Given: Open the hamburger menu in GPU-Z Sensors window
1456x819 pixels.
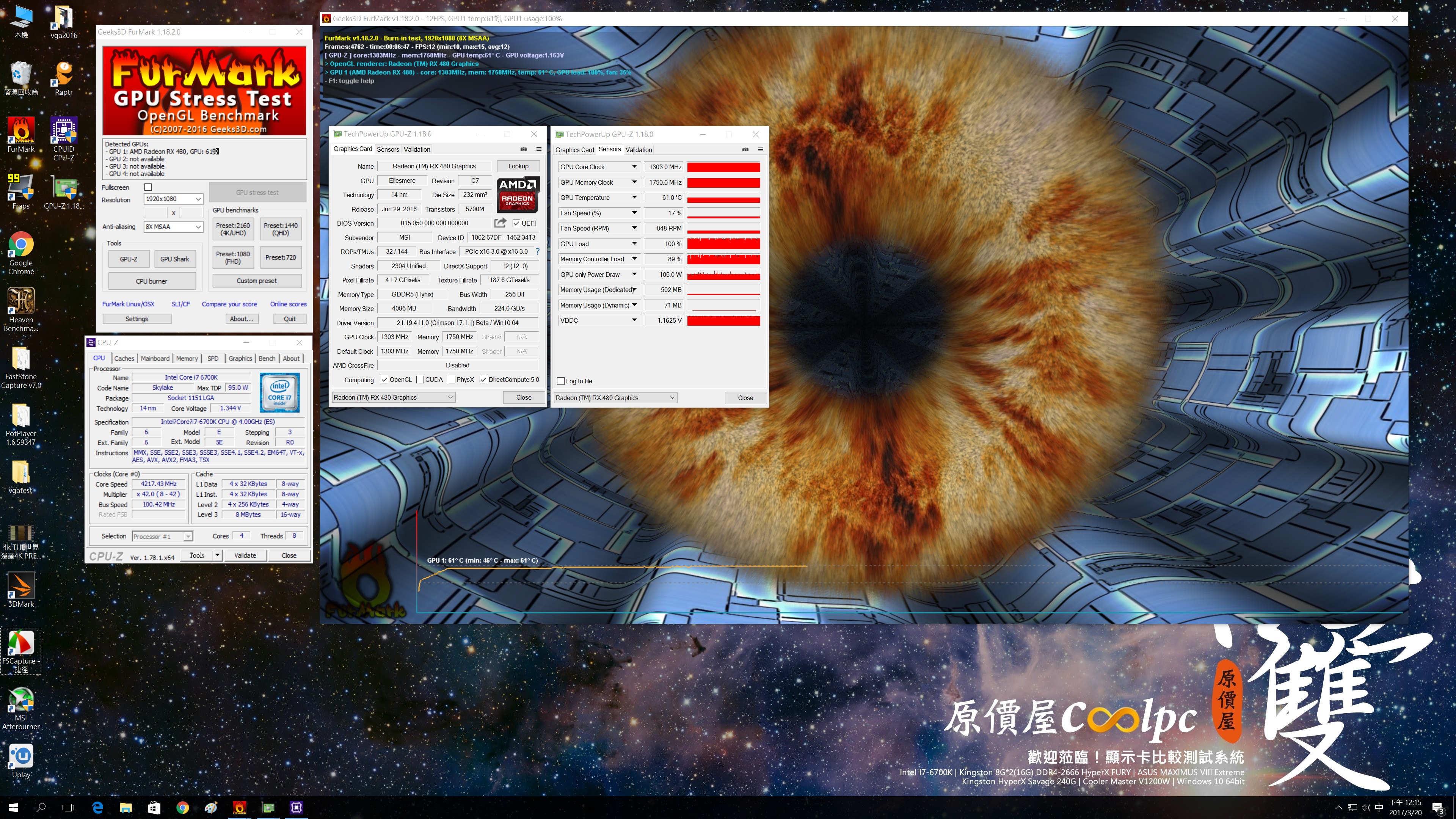Looking at the screenshot, I should click(761, 150).
